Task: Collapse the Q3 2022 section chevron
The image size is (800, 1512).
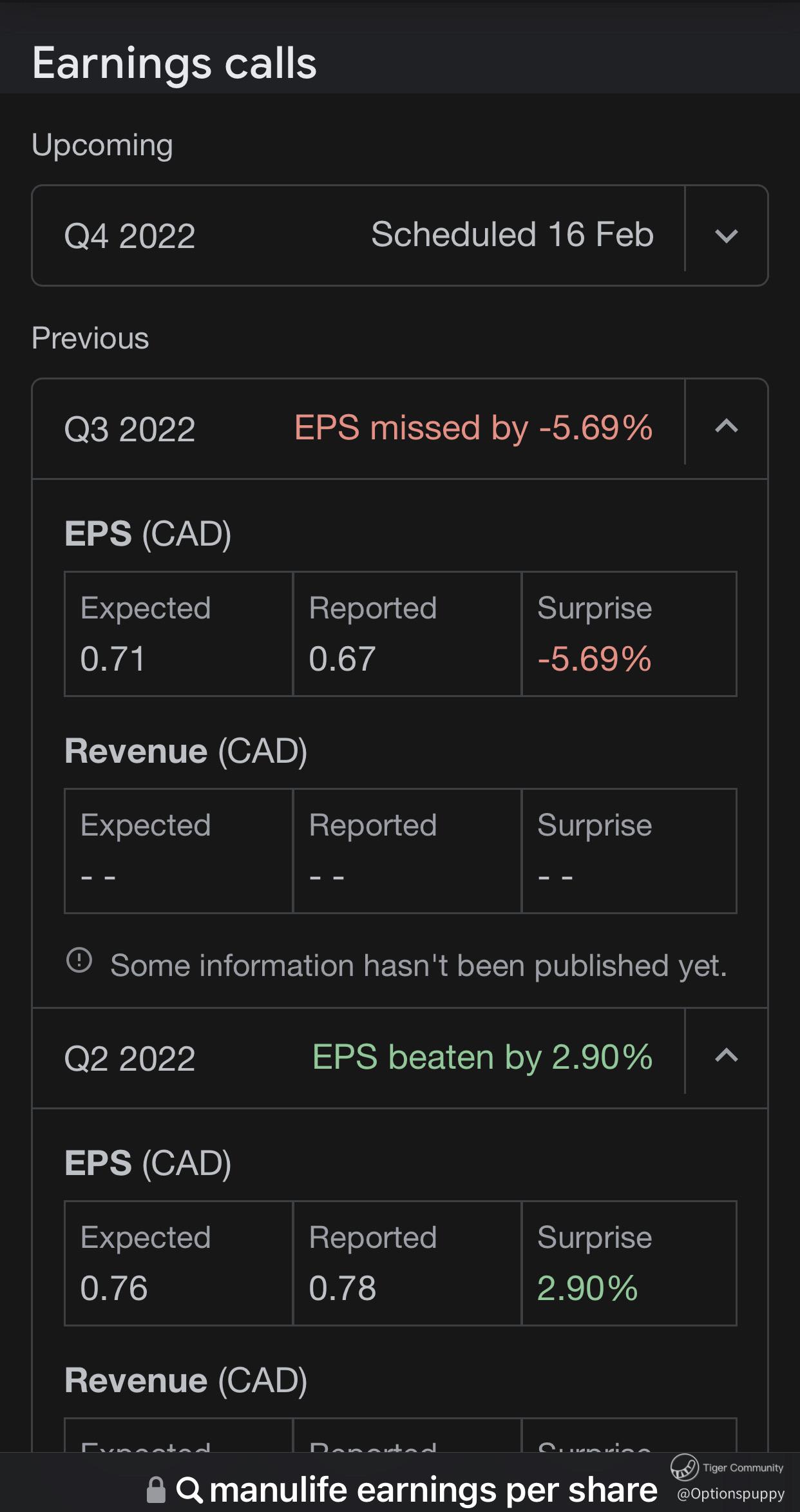Action: 726,426
